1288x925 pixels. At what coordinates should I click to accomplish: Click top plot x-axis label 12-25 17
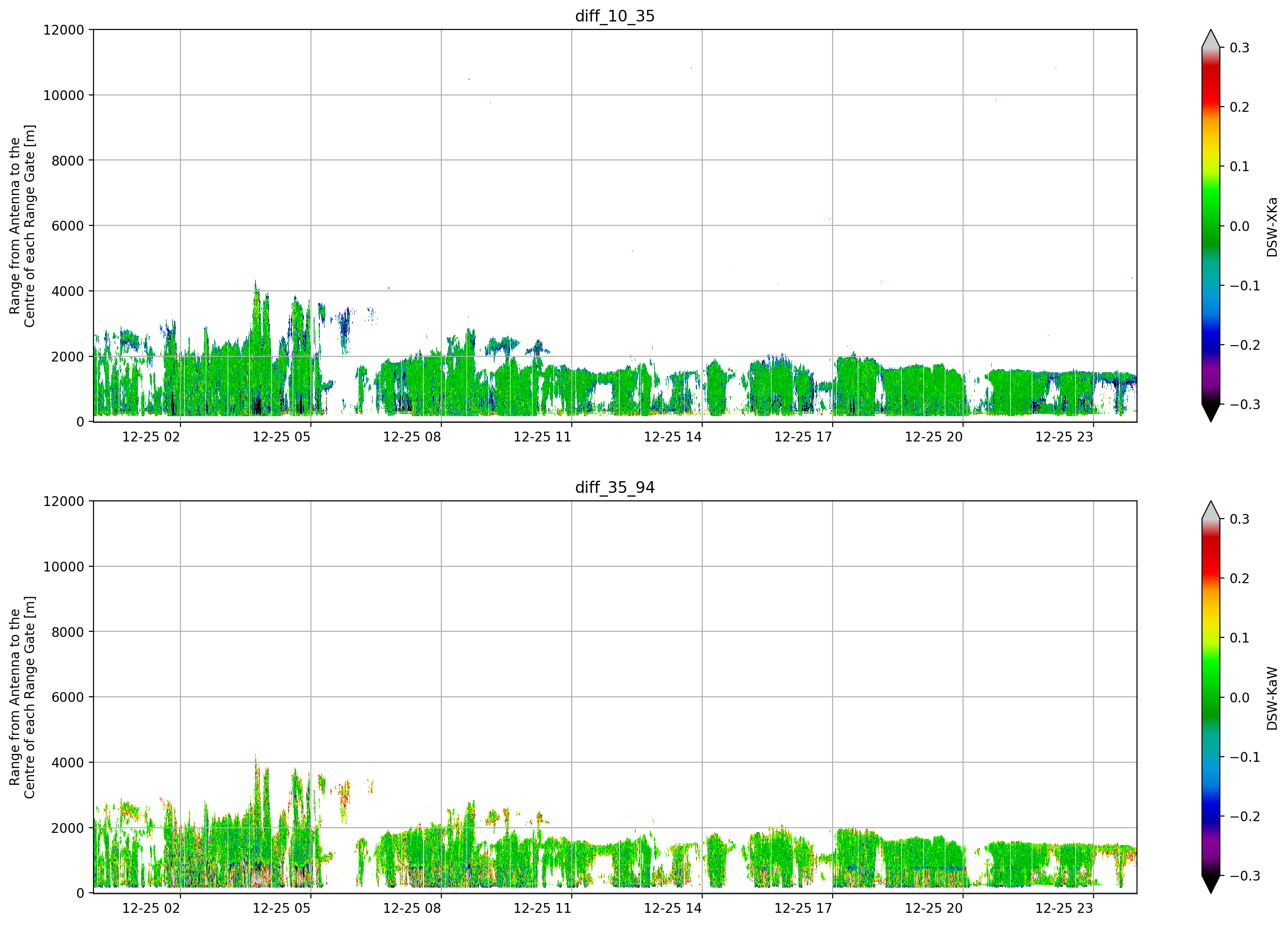[804, 437]
